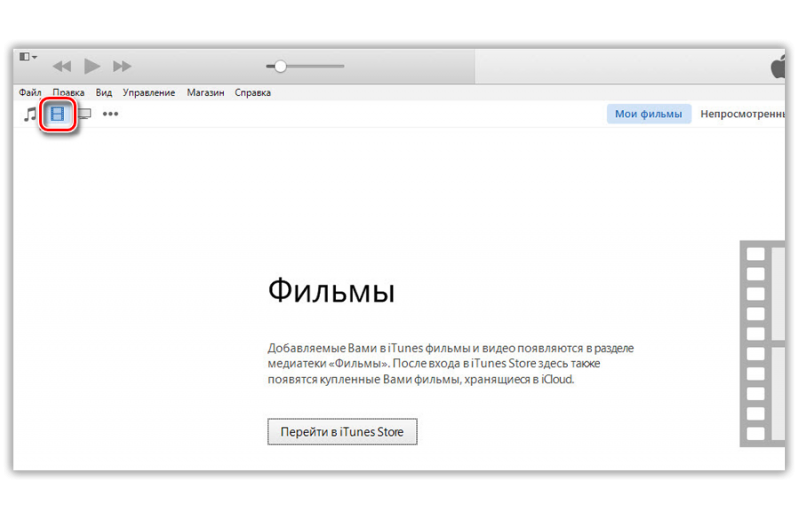Switch to the Music library icon
800x520 pixels.
click(30, 114)
